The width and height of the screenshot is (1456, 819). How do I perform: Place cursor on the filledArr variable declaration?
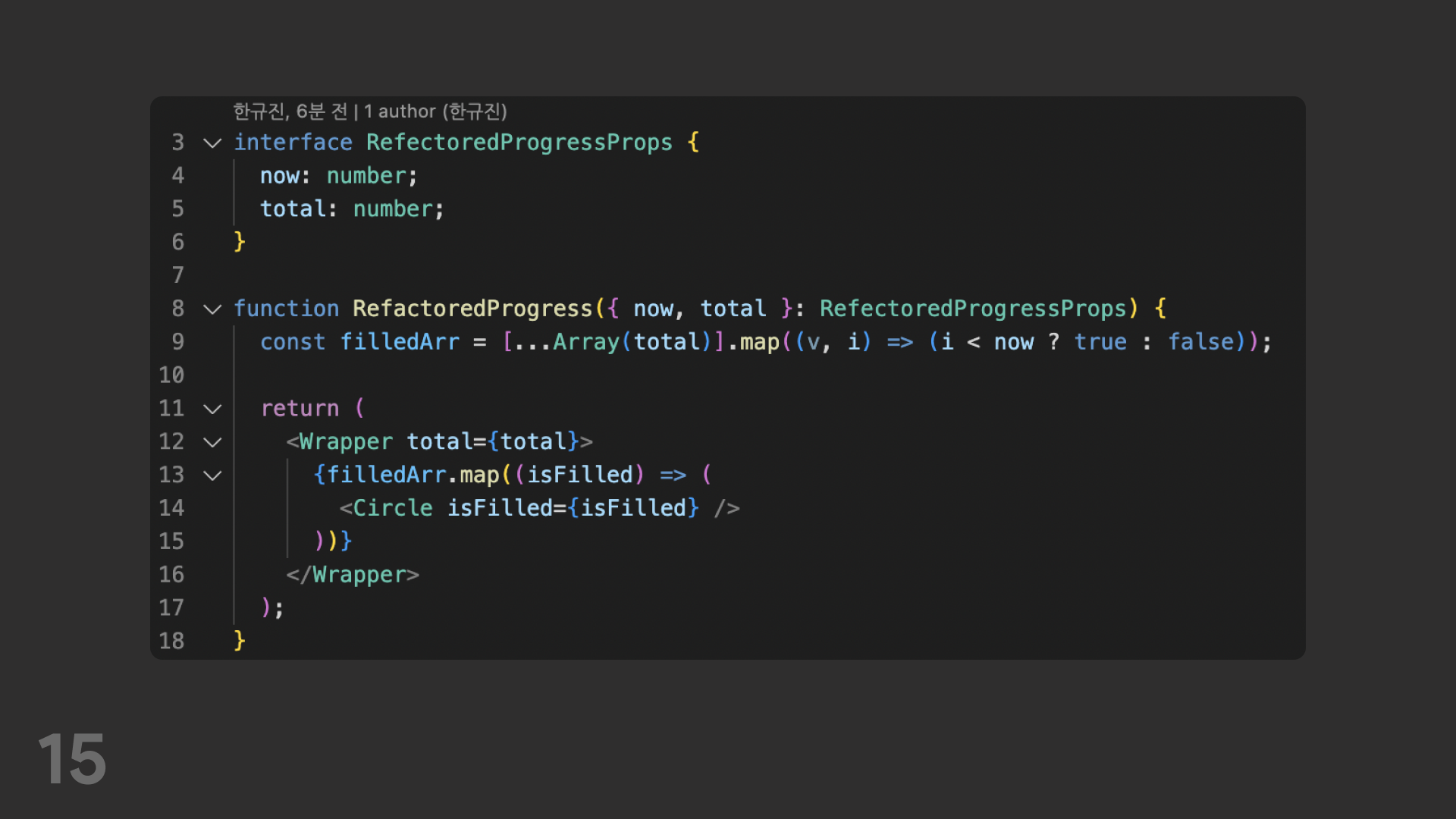pyautogui.click(x=399, y=342)
